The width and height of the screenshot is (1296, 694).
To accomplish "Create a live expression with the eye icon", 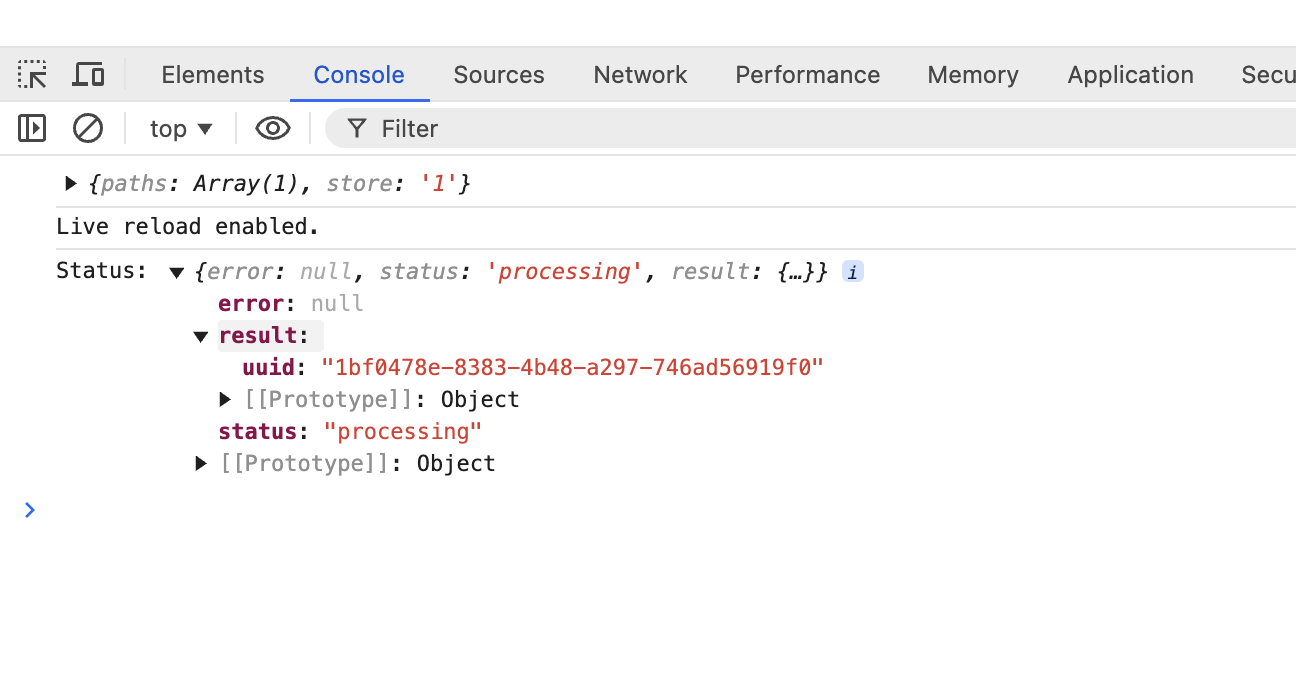I will click(272, 128).
